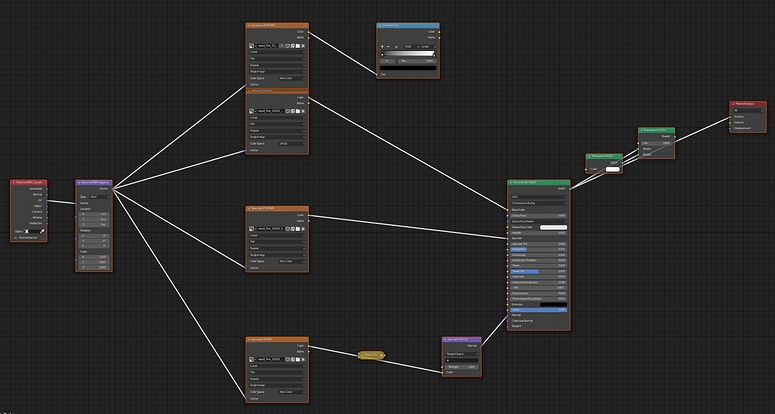Open ColorRamp black stop color swatch
The width and height of the screenshot is (775, 414).
click(x=408, y=68)
